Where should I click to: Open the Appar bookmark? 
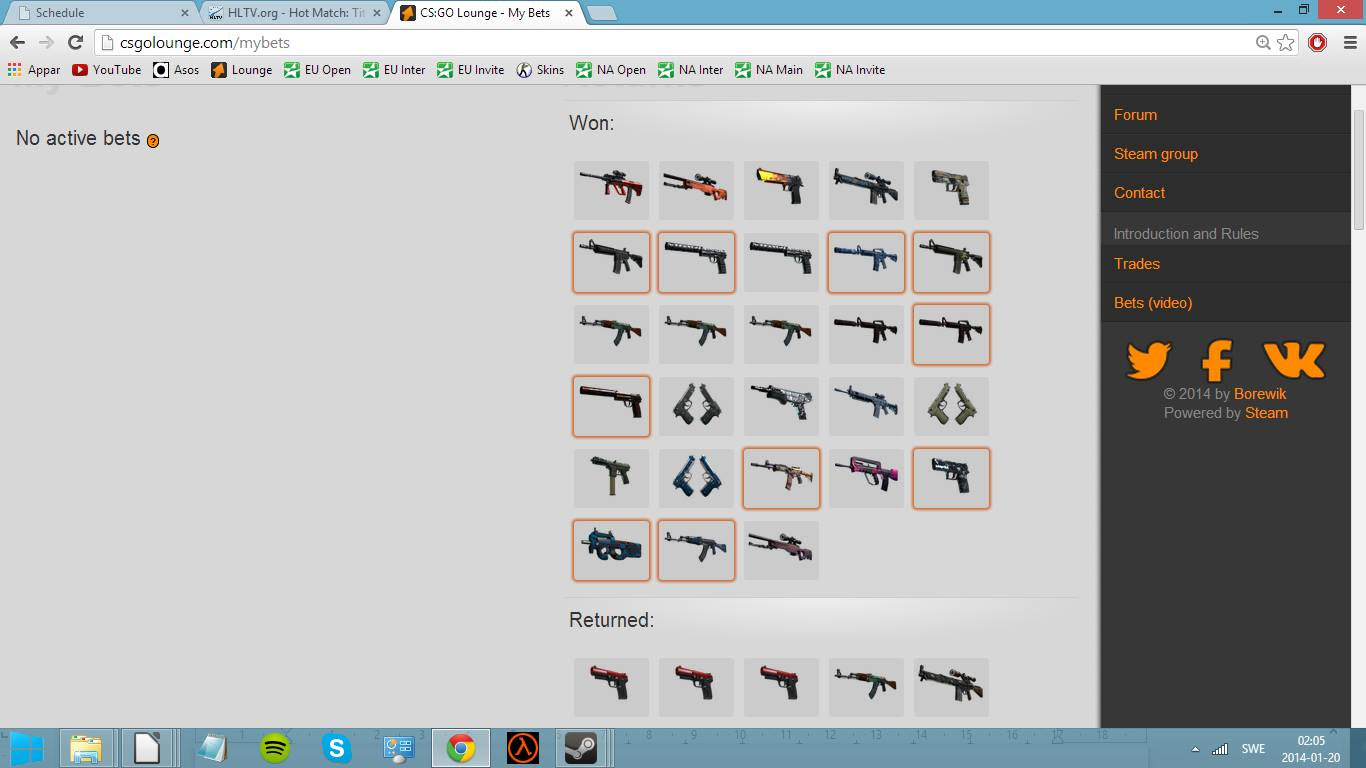pos(34,70)
